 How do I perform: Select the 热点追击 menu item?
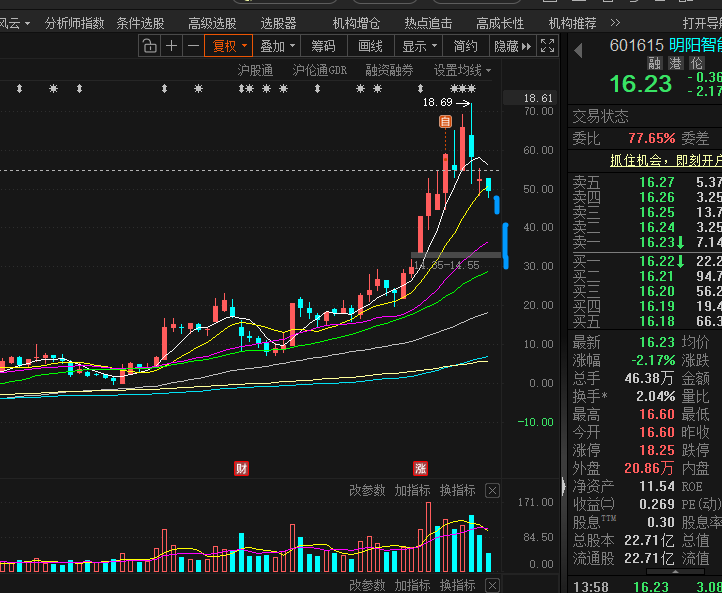(428, 23)
